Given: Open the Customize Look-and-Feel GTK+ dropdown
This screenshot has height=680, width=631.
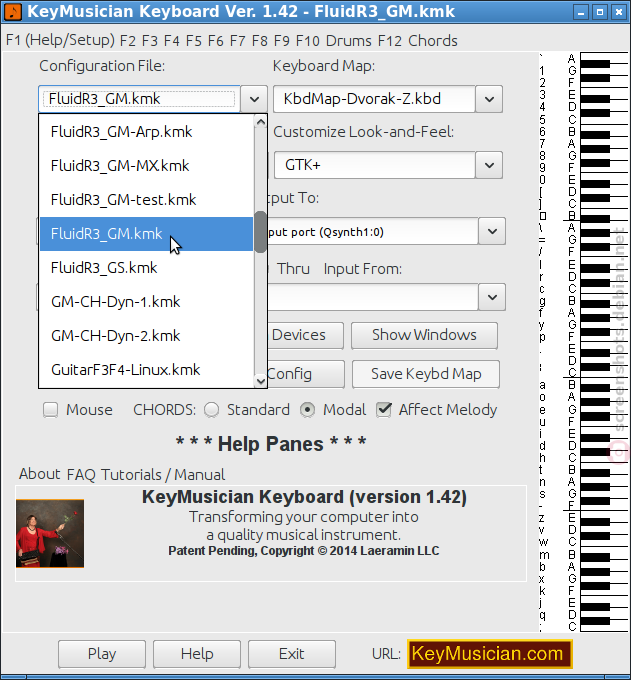Looking at the screenshot, I should coord(489,165).
